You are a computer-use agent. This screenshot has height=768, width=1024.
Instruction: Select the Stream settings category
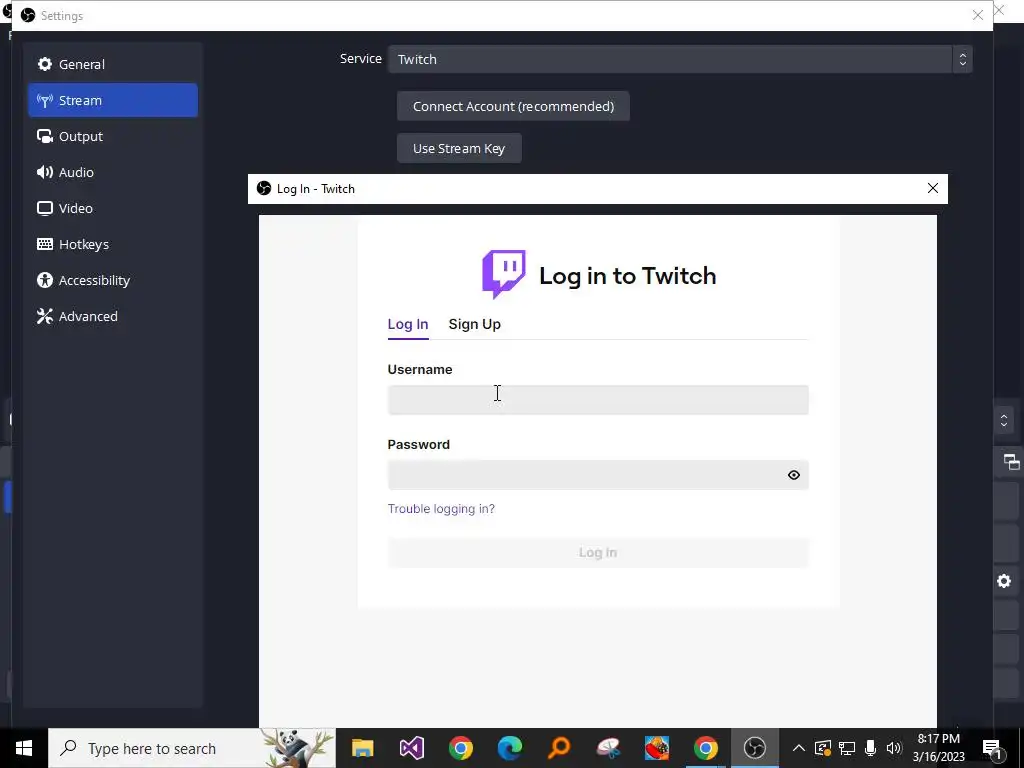pos(112,100)
